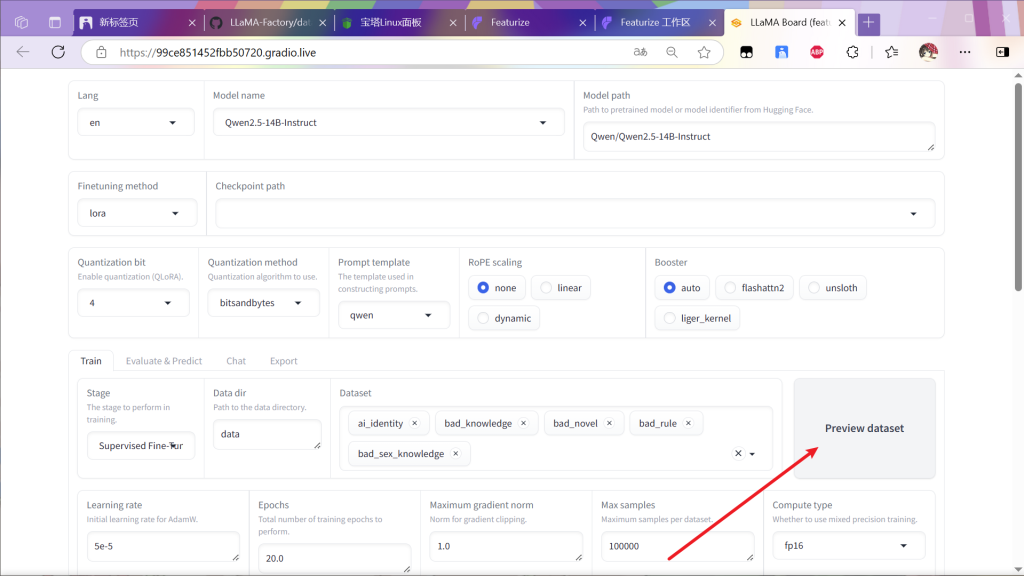Open the workspaces icon in the tab bar
This screenshot has width=1024, height=576.
22,22
